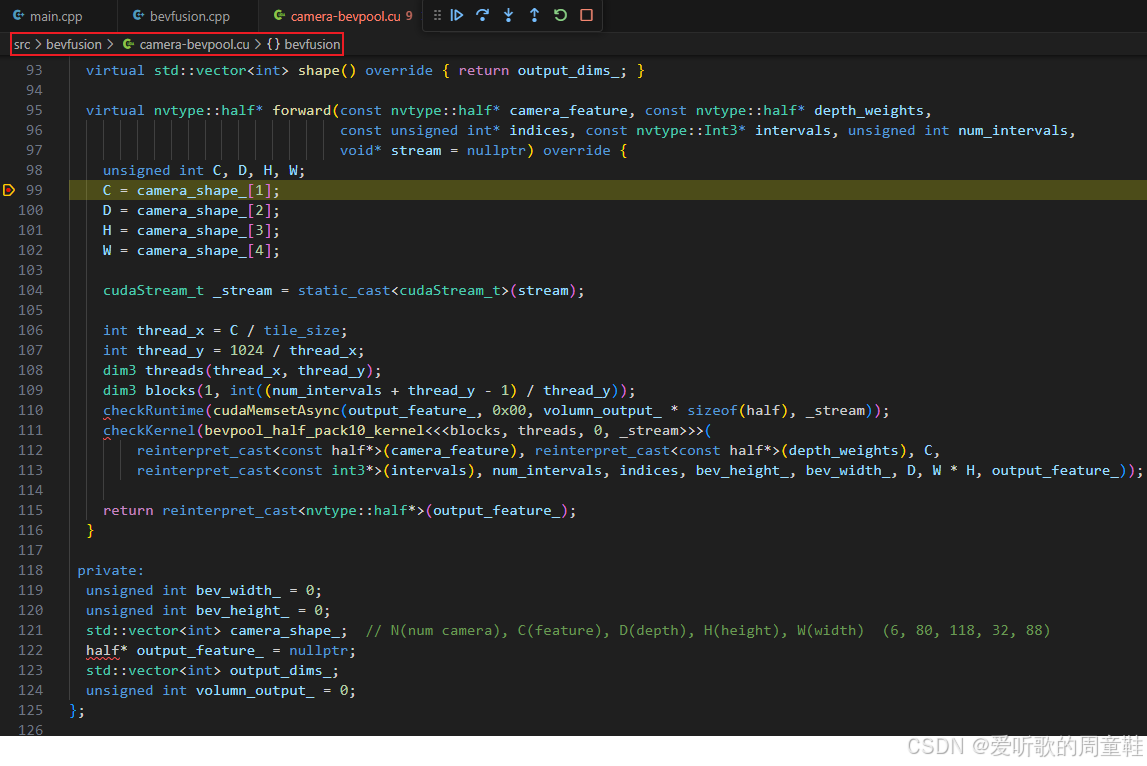The width and height of the screenshot is (1147, 766).
Task: Select the Step Out icon
Action: click(534, 15)
